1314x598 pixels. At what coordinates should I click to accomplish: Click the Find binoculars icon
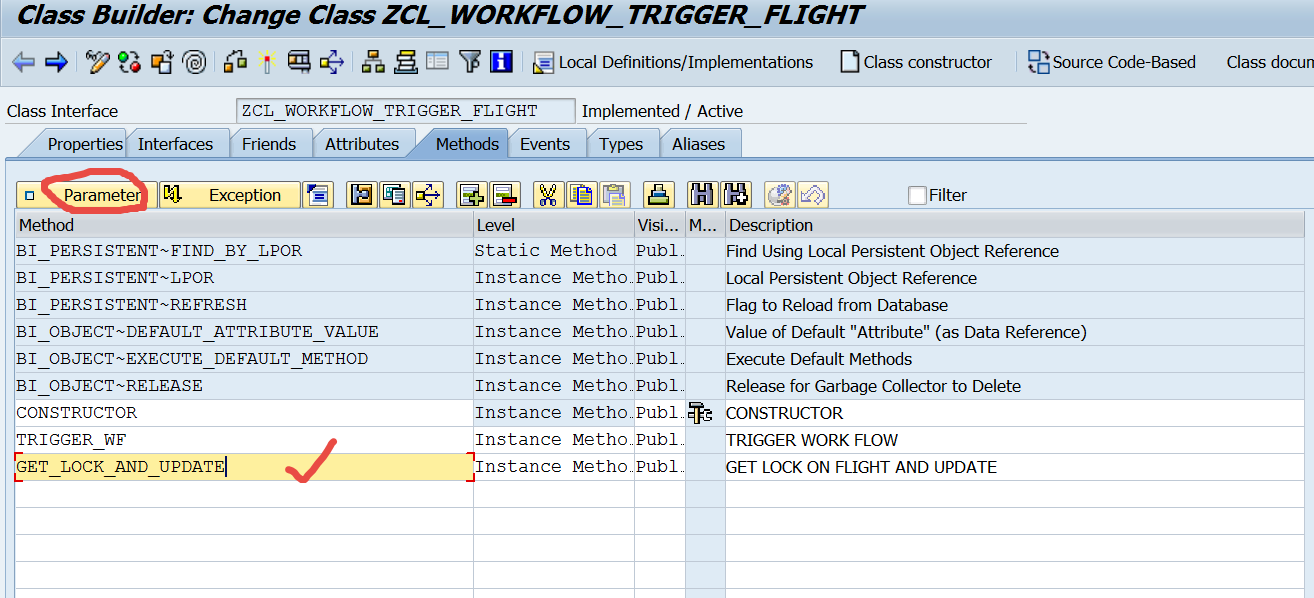pyautogui.click(x=702, y=195)
